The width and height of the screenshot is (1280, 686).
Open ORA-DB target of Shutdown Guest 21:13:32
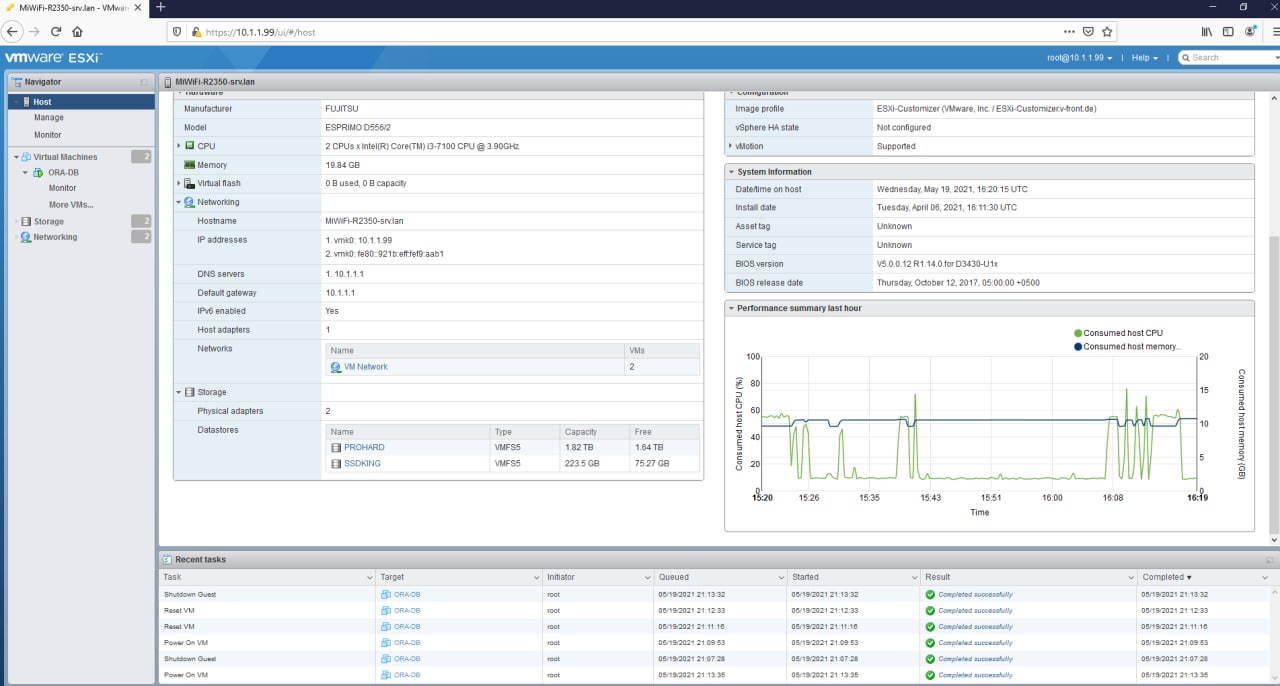click(407, 594)
